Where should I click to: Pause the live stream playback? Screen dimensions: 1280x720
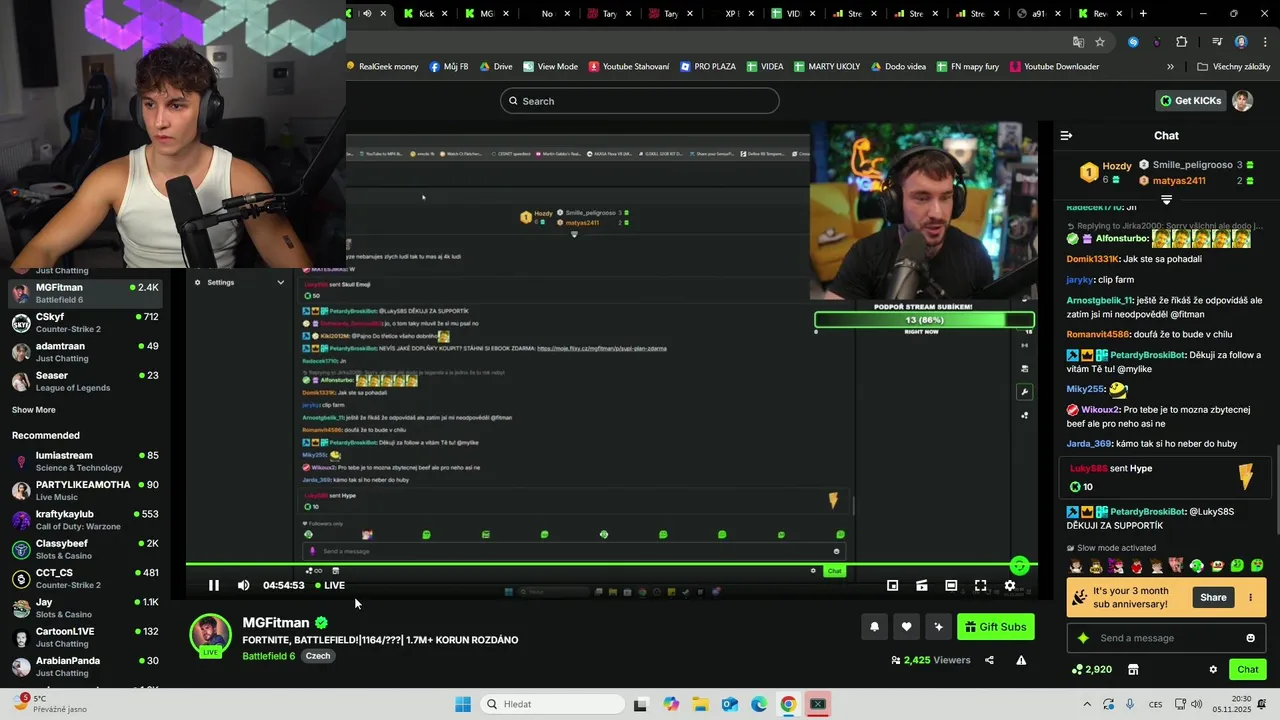coord(213,586)
